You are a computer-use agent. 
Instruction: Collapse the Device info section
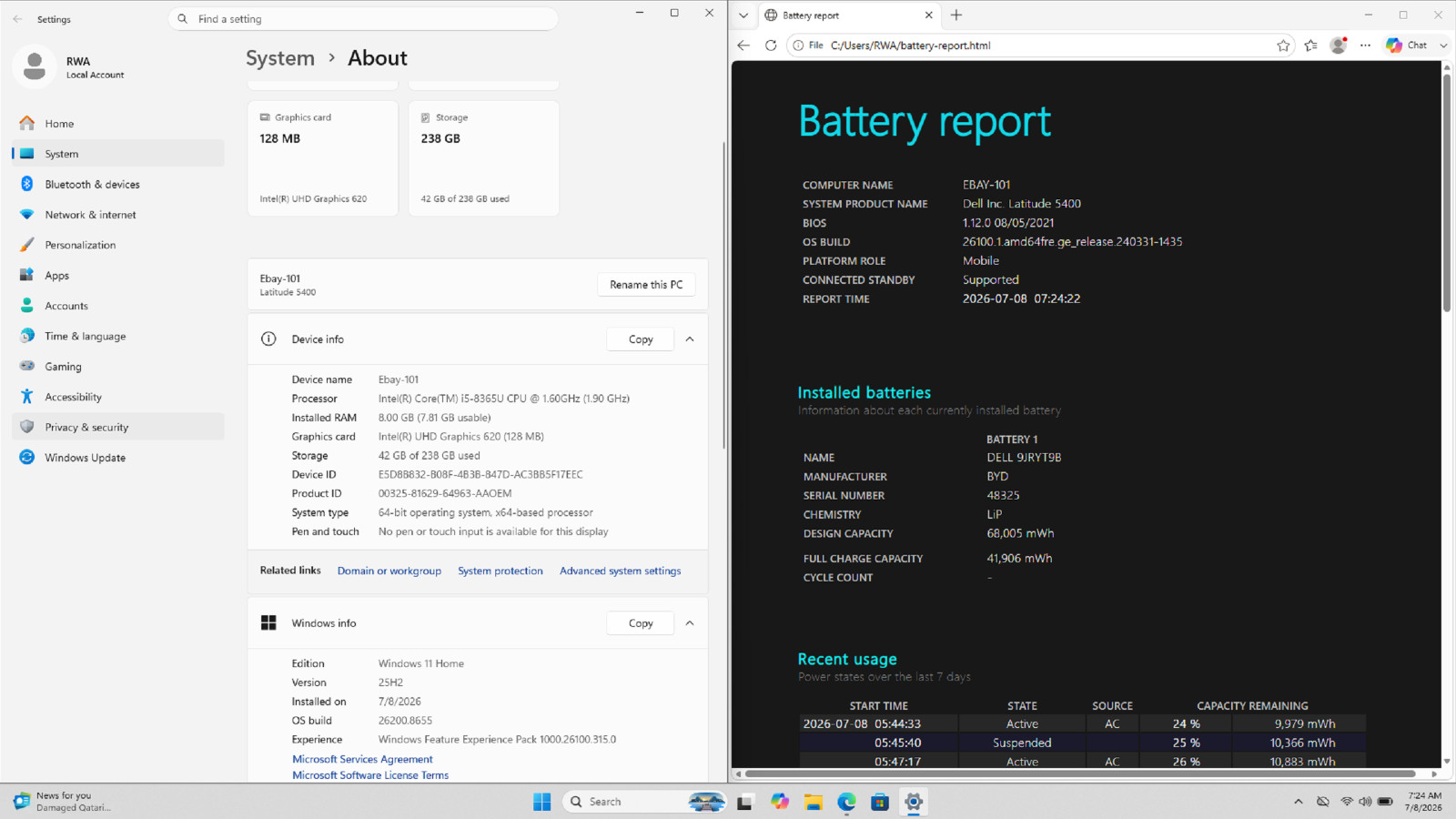click(x=690, y=339)
